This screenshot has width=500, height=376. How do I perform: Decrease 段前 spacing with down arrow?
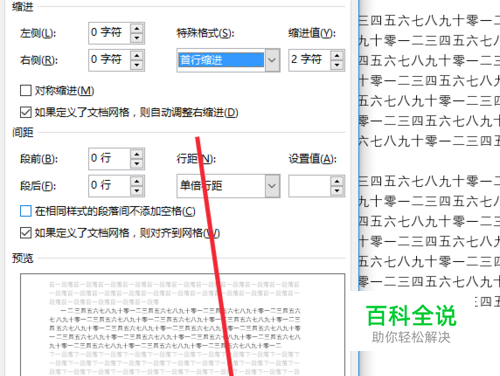pos(137,164)
